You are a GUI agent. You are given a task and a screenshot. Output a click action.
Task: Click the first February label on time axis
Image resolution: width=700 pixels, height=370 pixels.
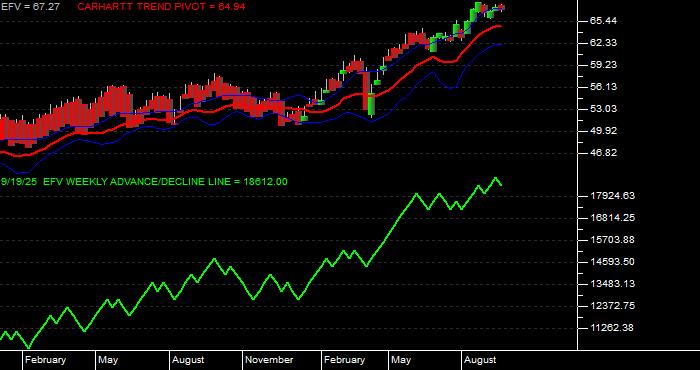click(x=46, y=360)
